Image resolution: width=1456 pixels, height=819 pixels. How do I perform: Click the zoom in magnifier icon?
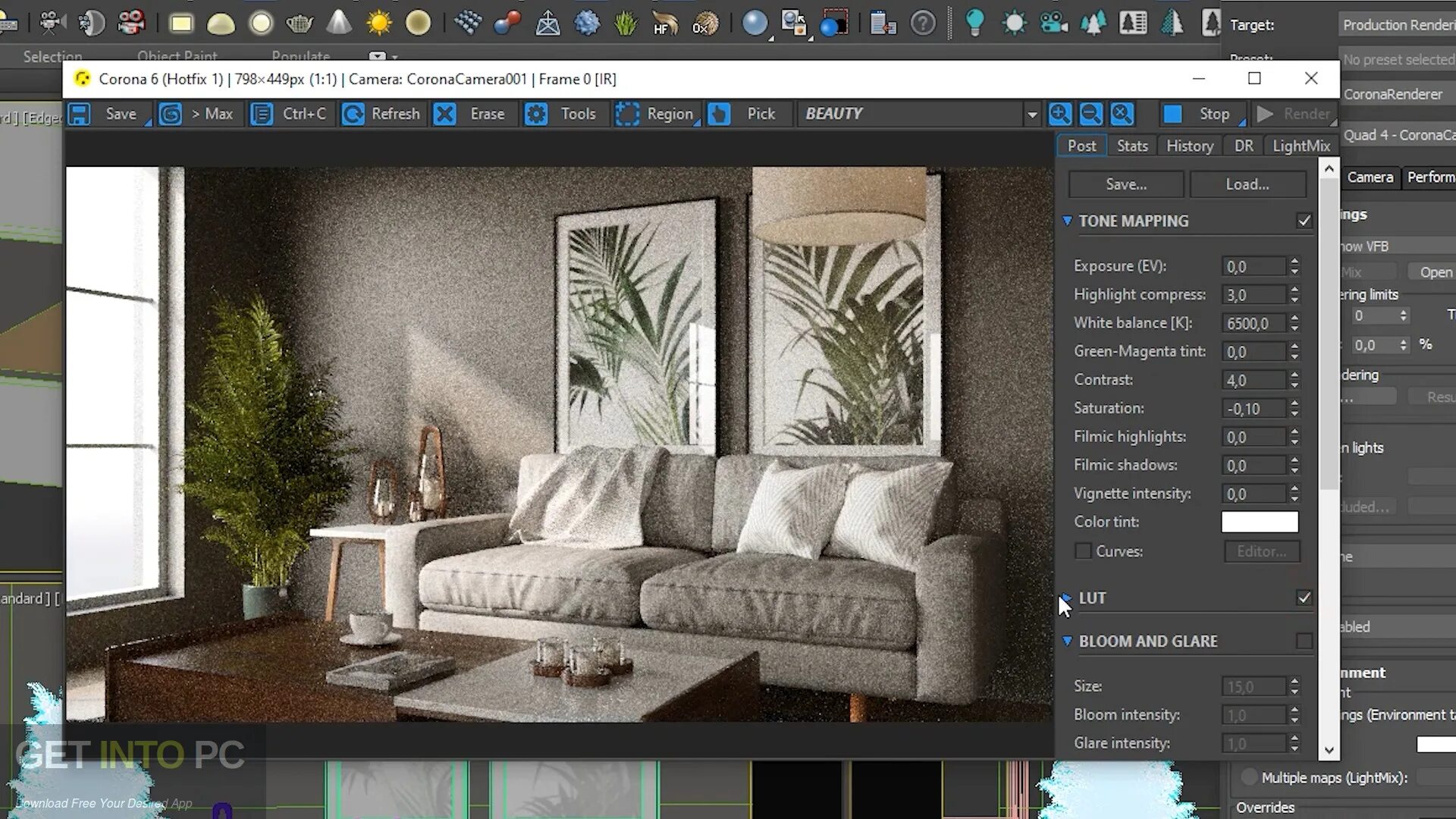point(1059,114)
